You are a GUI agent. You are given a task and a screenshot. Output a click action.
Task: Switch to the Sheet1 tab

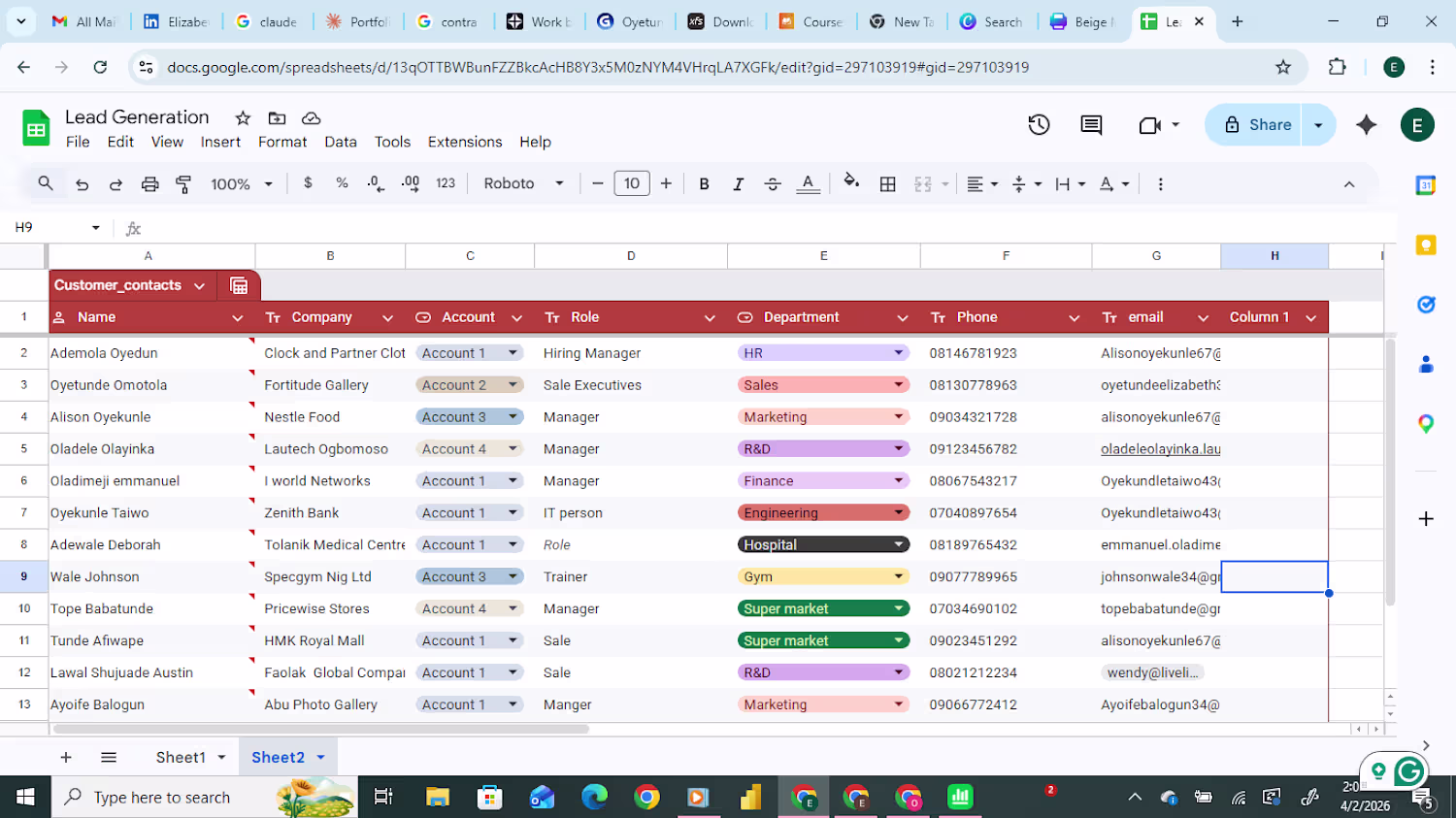coord(181,757)
